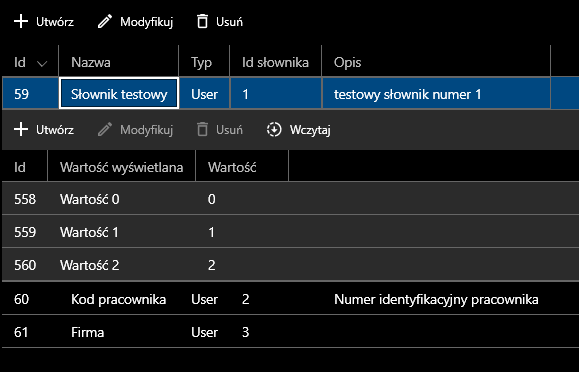Select the Firma dictionary row
This screenshot has width=579, height=372.
[x=290, y=331]
